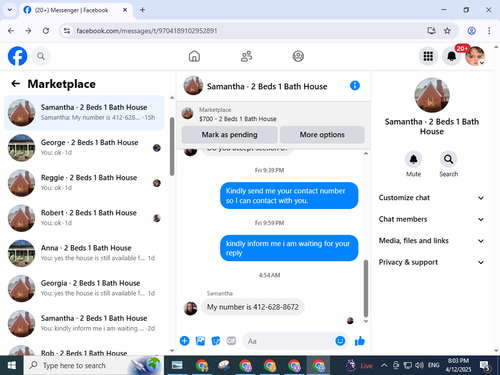This screenshot has height=375, width=500.
Task: Open Georgia - 2 Beds 1 Bath House chat
Action: 84,288
